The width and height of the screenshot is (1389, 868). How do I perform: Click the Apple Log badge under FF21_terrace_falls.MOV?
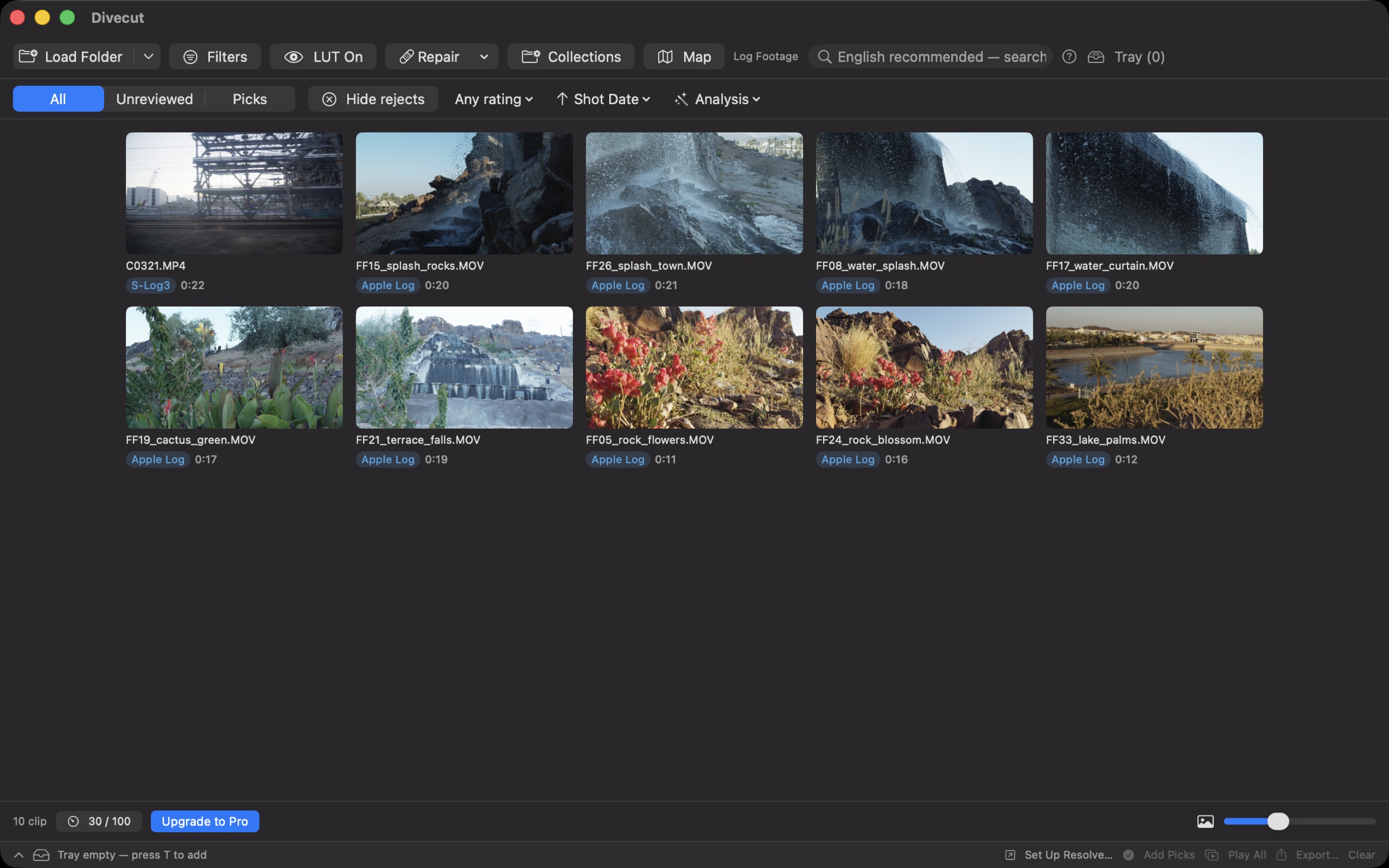pos(387,459)
